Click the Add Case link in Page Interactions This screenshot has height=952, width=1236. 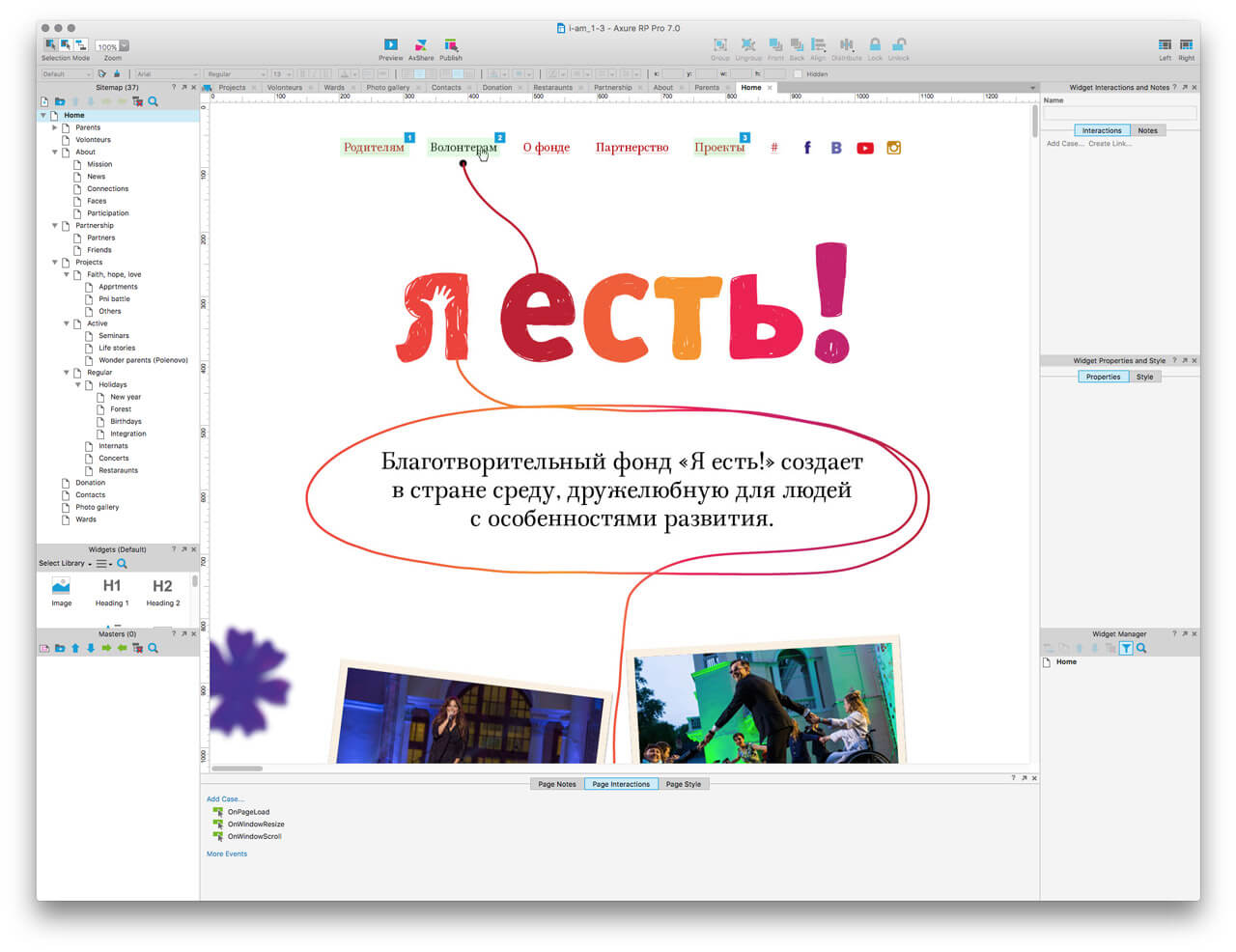(x=225, y=799)
